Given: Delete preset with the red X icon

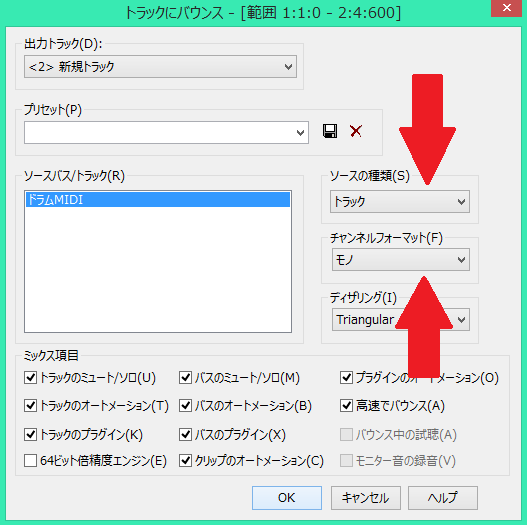Looking at the screenshot, I should pyautogui.click(x=356, y=131).
